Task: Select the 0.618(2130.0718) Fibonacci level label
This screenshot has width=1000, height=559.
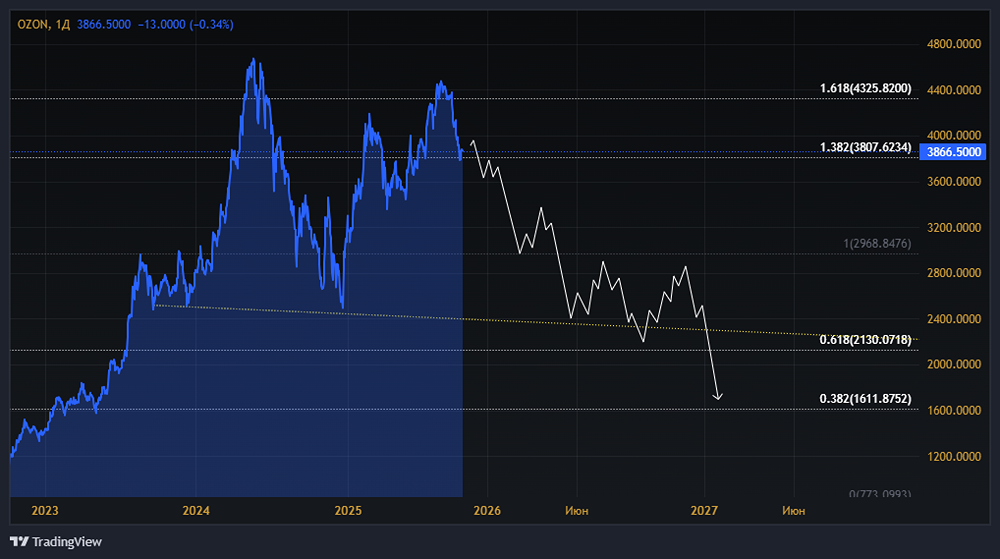Action: tap(865, 340)
